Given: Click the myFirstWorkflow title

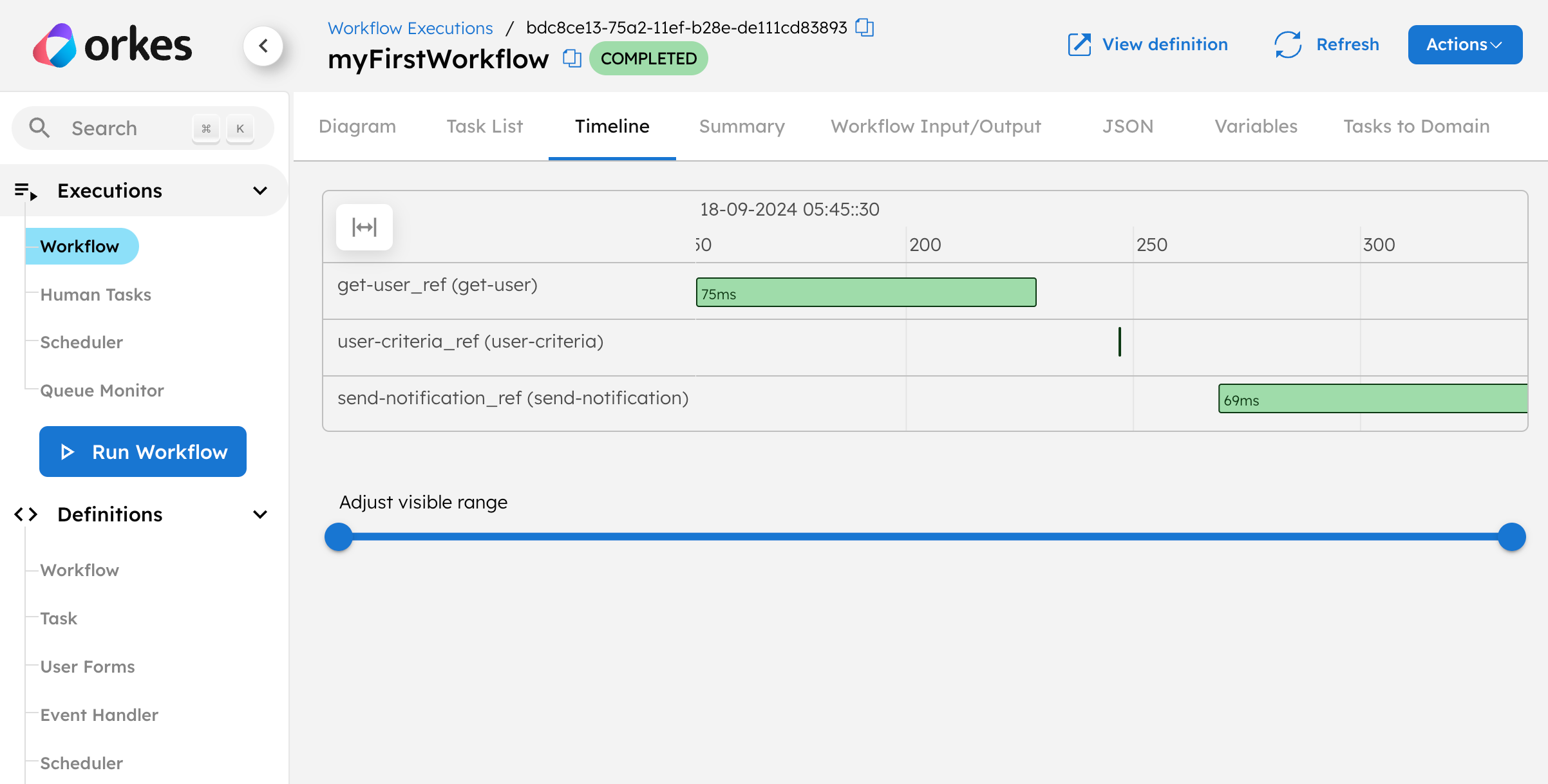Looking at the screenshot, I should coord(438,59).
